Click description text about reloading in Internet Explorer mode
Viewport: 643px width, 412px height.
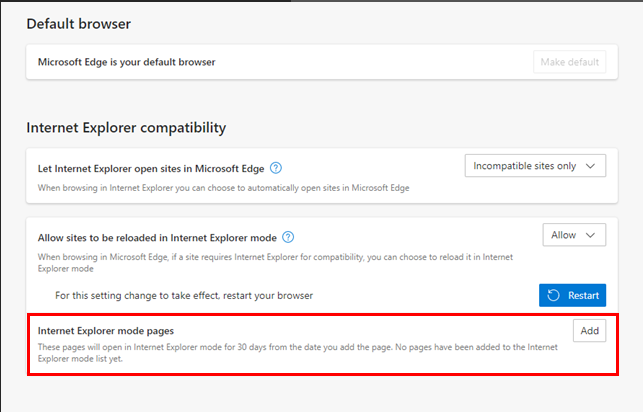[275, 263]
